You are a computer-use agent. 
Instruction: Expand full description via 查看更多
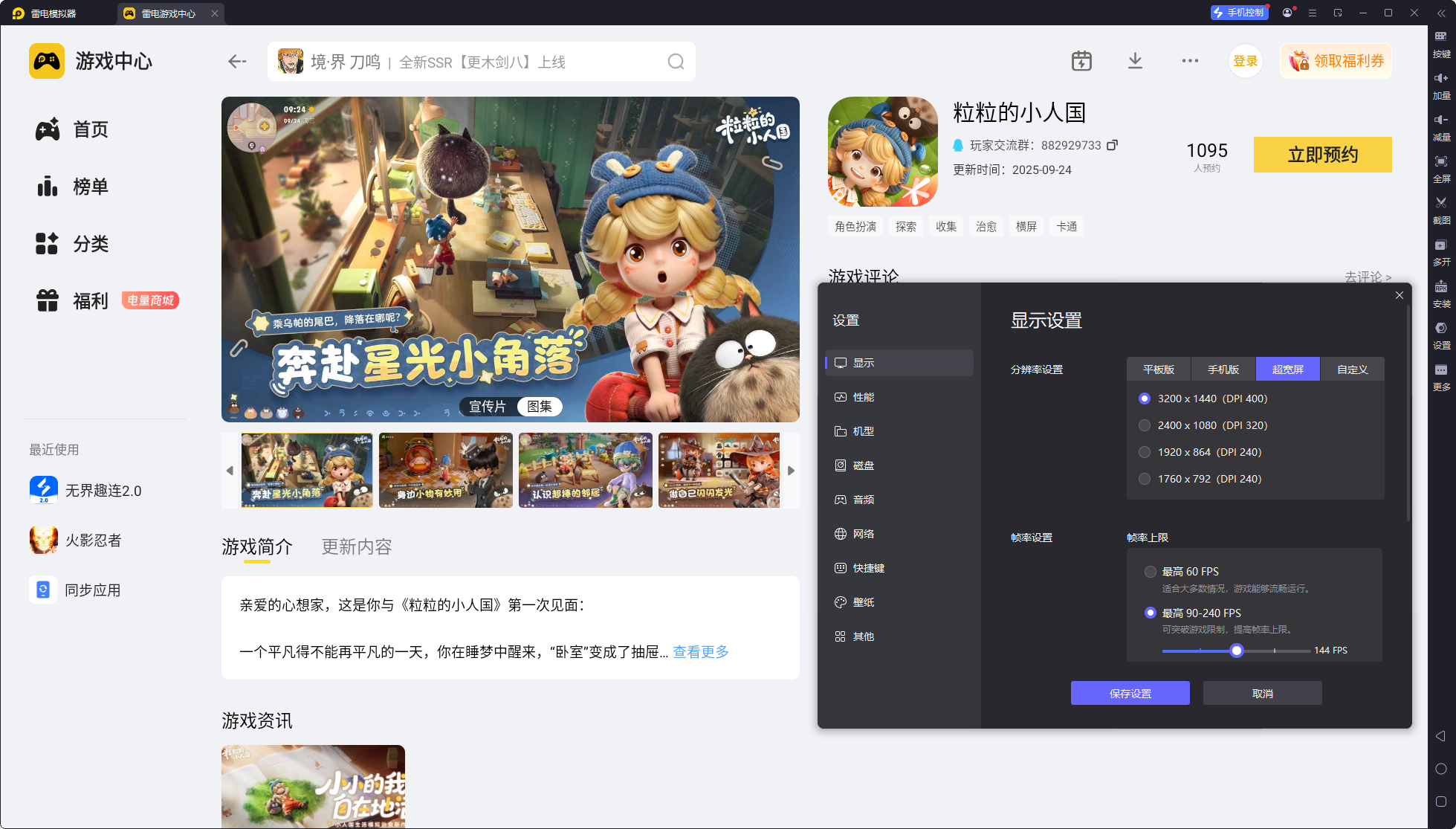coord(700,652)
